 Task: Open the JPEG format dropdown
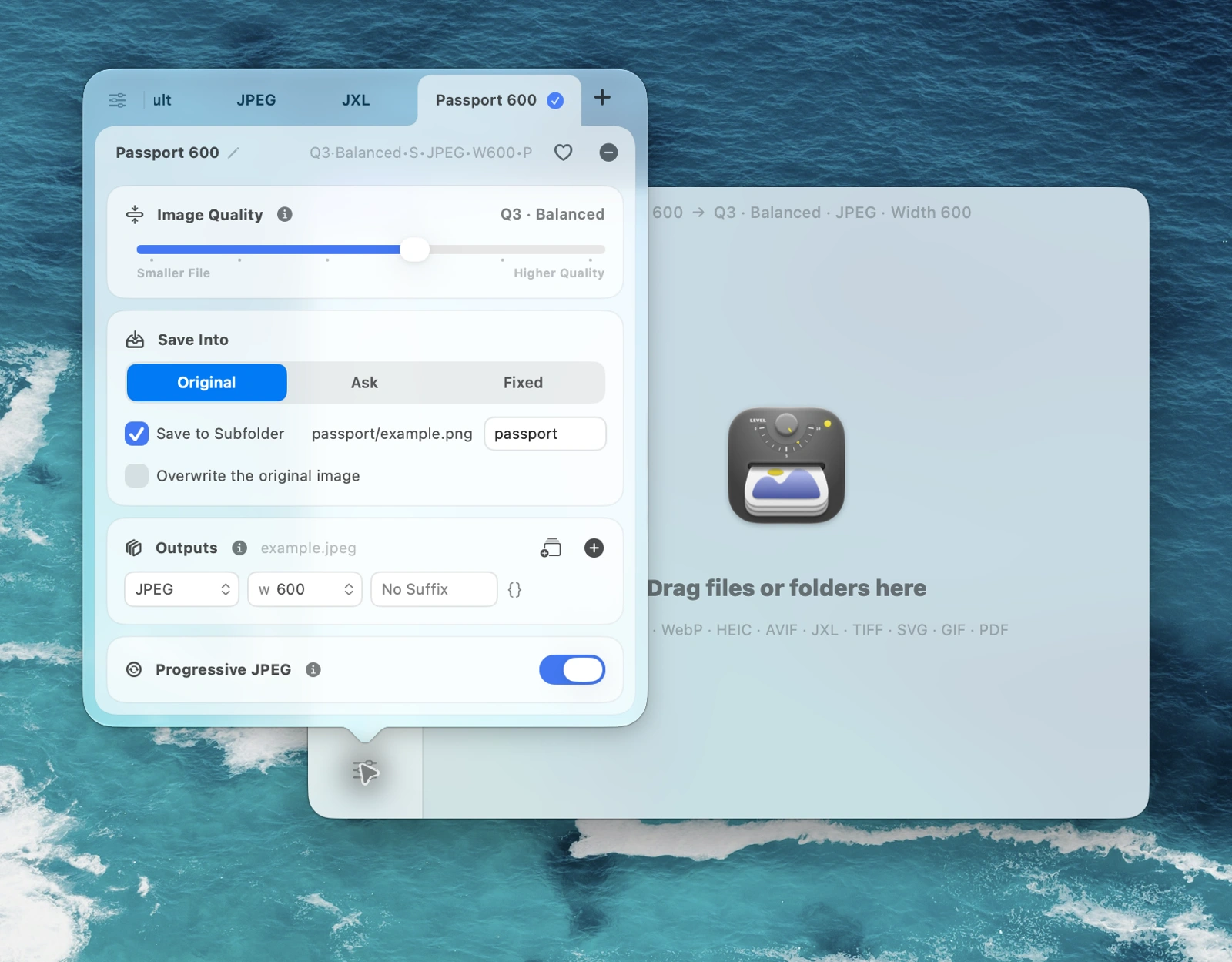(182, 589)
